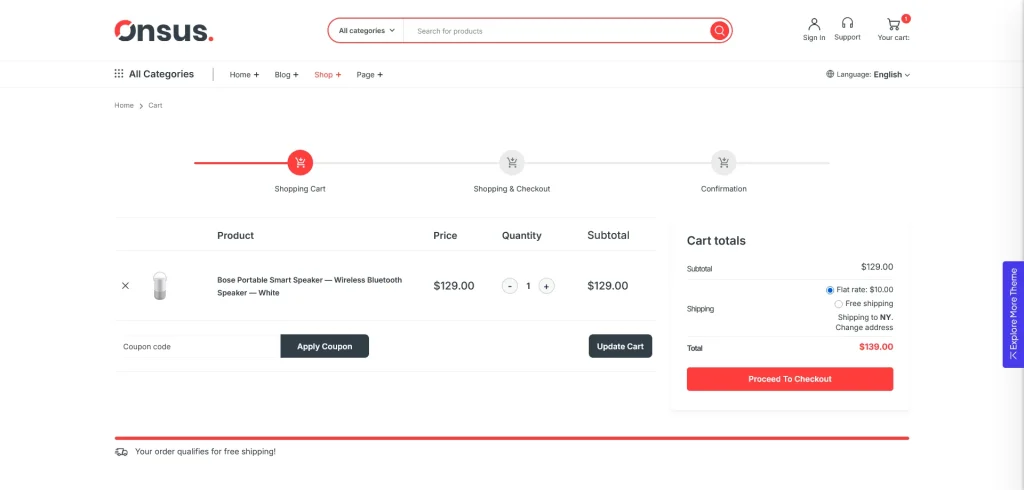
Task: Click the Cart totals heading
Action: pyautogui.click(x=716, y=240)
